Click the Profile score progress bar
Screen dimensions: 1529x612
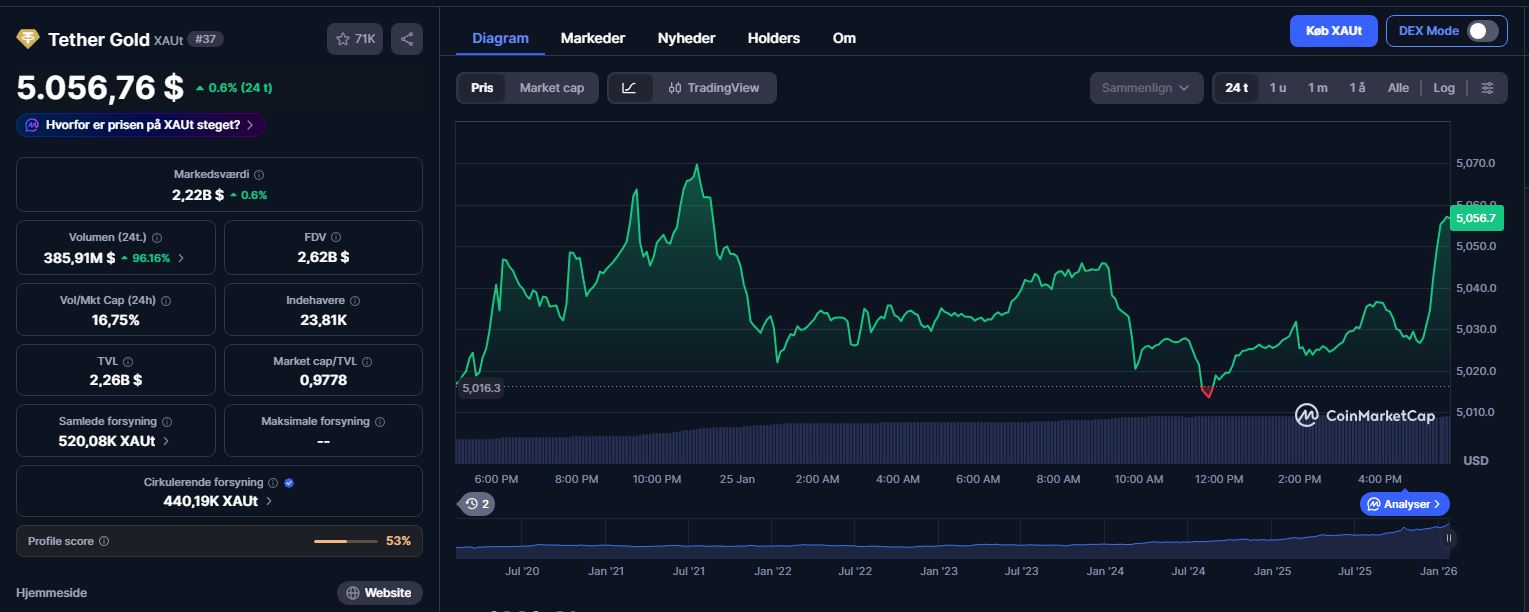[345, 541]
